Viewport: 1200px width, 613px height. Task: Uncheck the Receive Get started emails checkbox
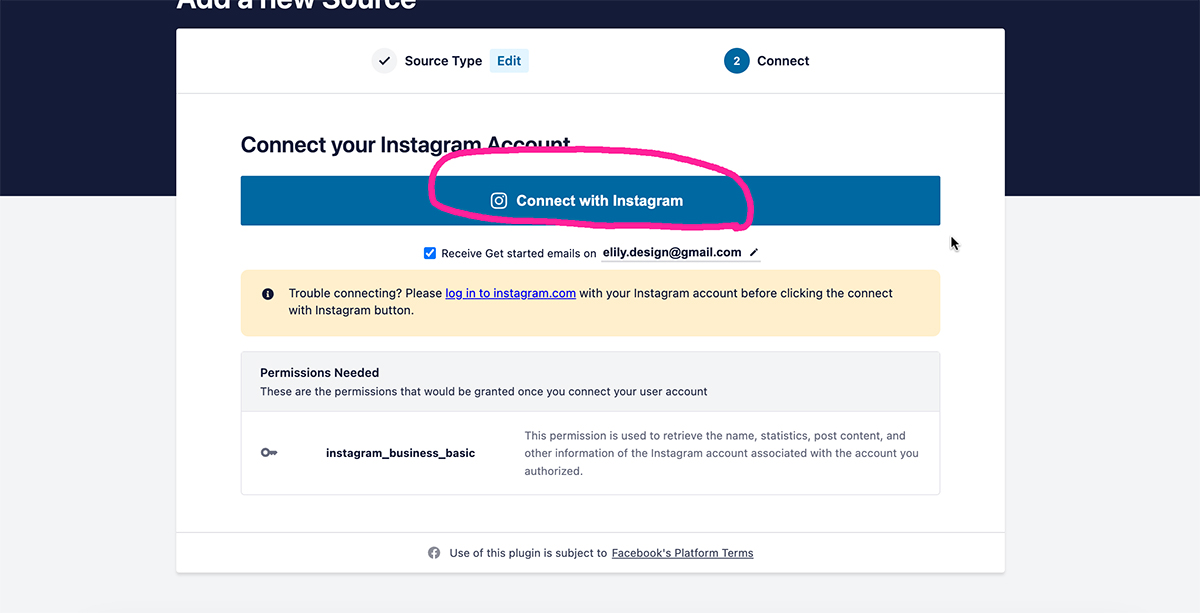[x=430, y=253]
